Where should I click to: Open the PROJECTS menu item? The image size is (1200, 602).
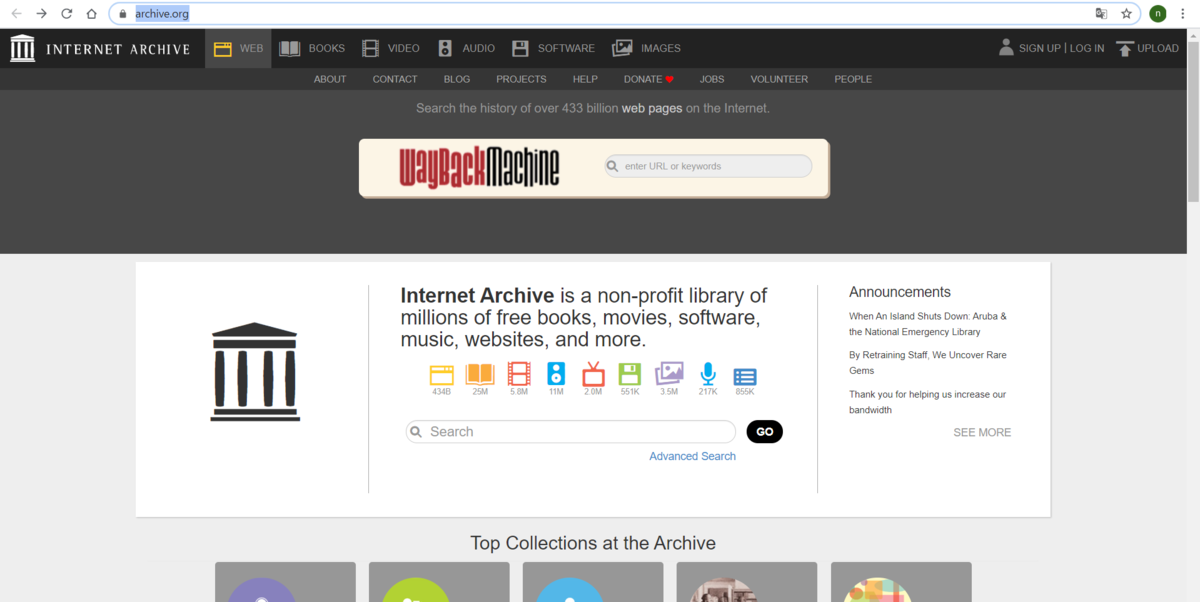pyautogui.click(x=521, y=79)
